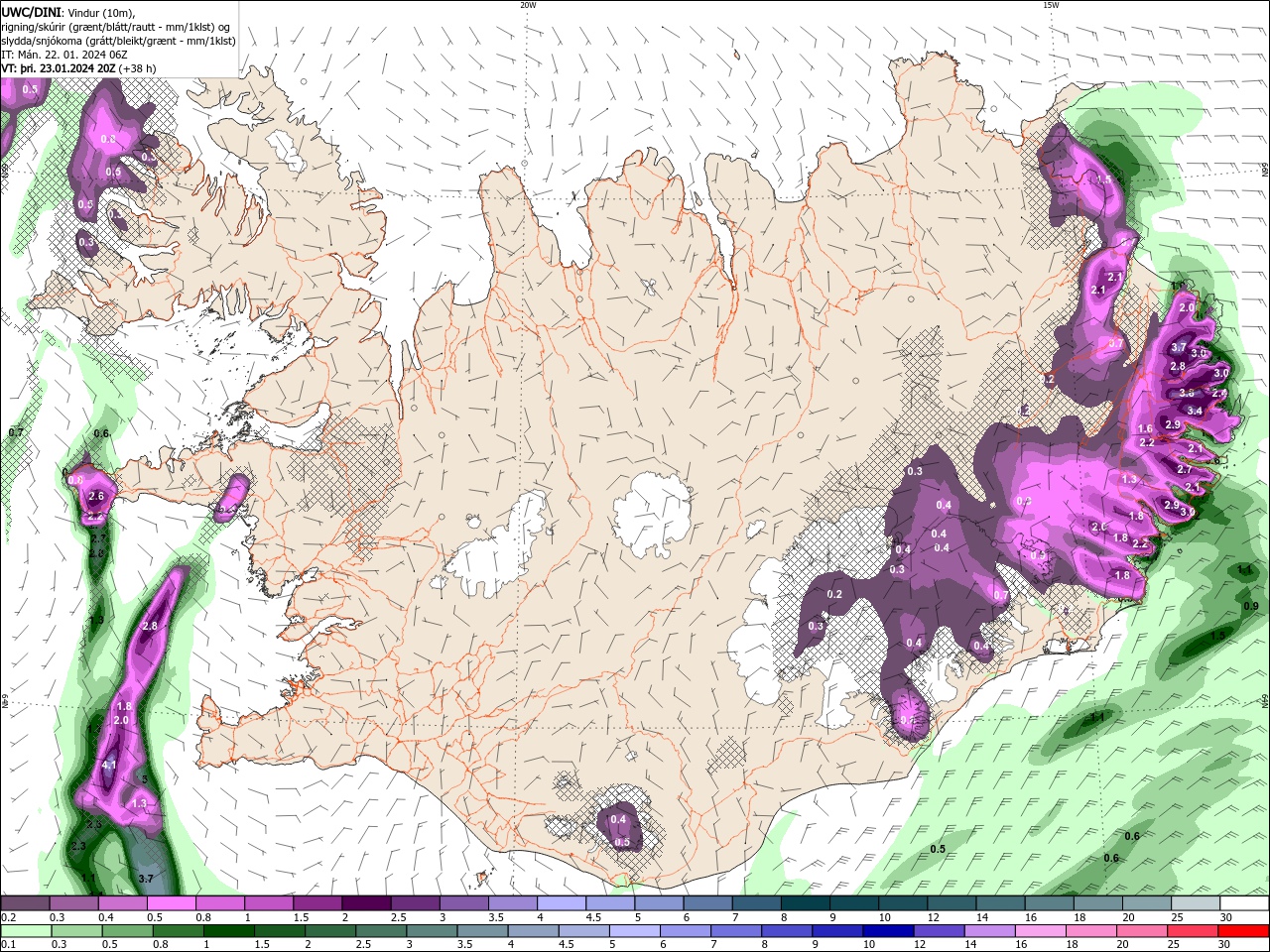Select the rain legend swatch labeled 0.3

coord(74,931)
